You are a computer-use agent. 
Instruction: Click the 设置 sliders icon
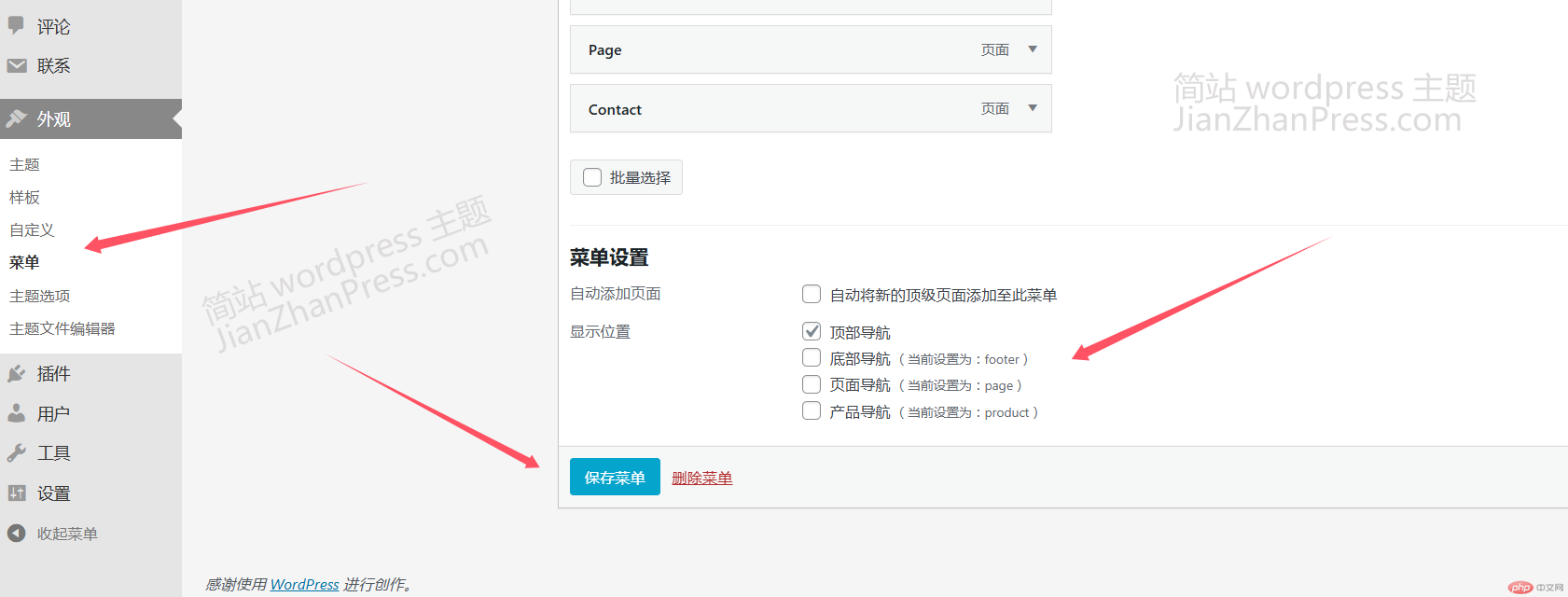pos(17,493)
